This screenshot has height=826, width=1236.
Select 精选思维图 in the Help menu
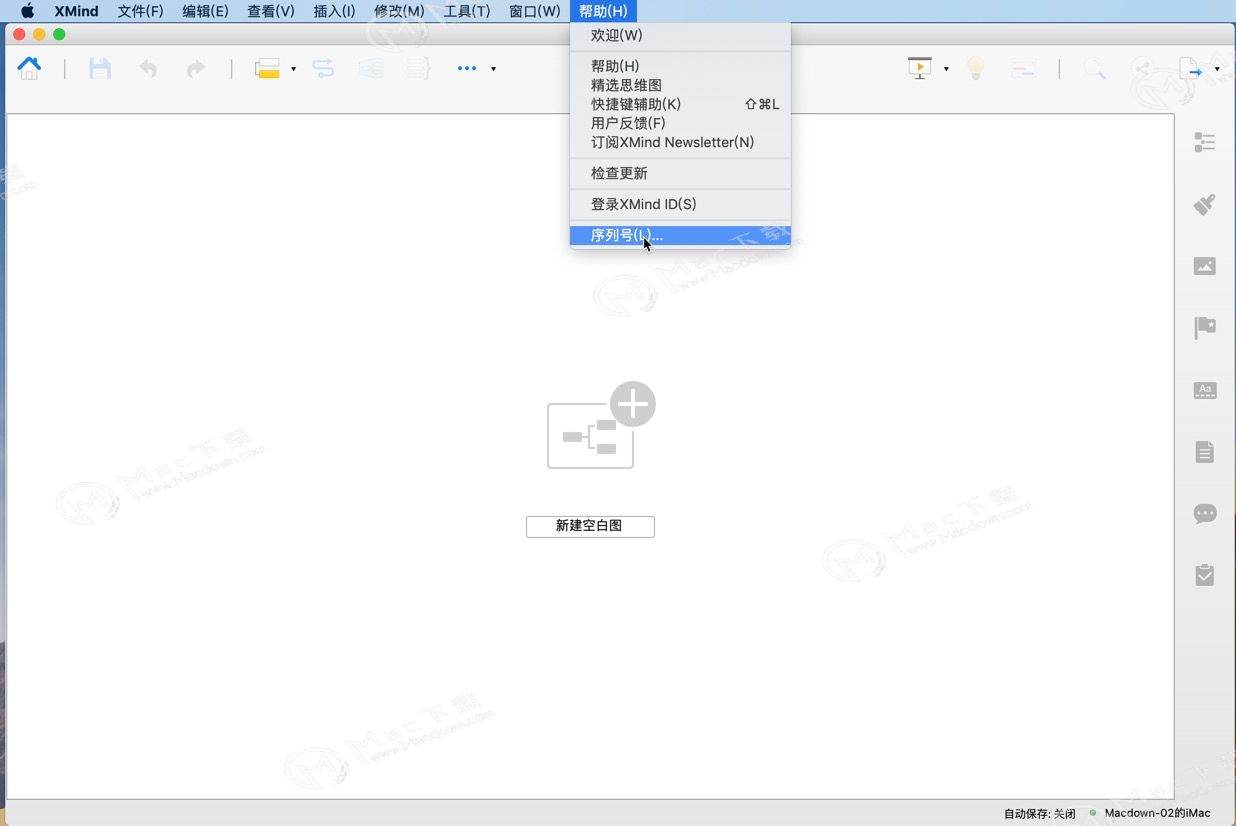[680, 85]
